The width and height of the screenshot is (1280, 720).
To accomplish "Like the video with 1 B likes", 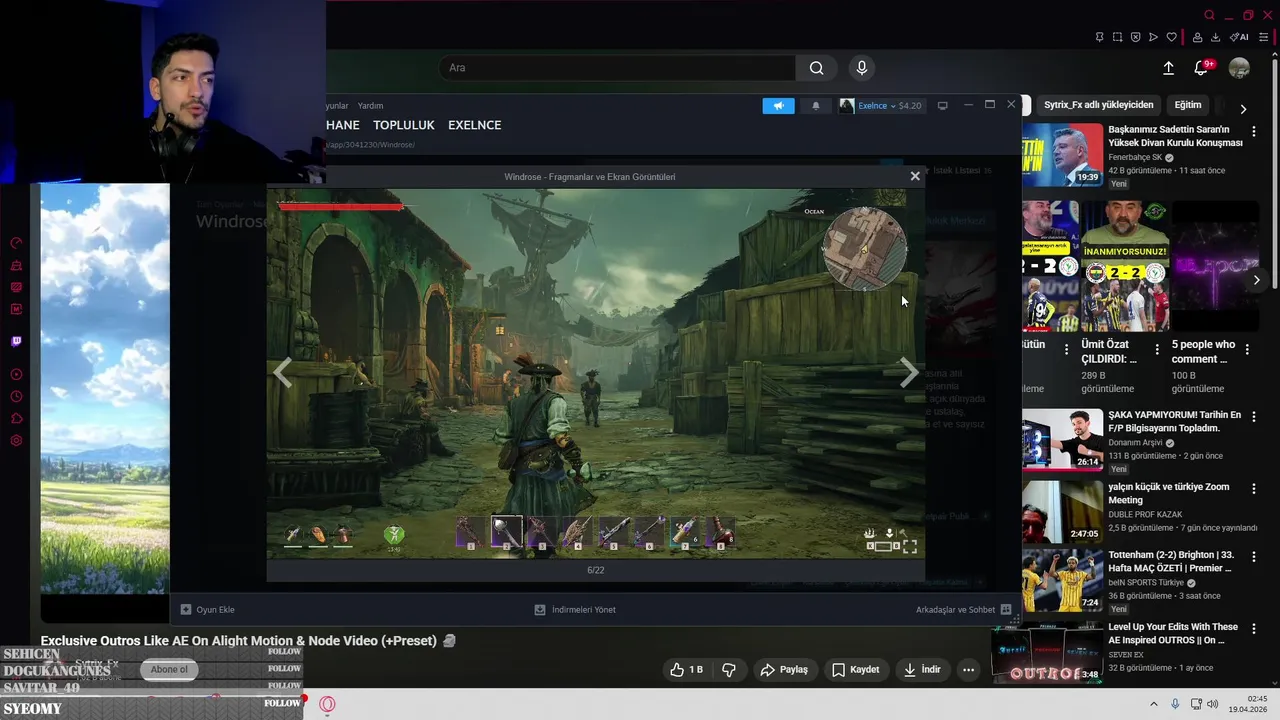I will point(686,669).
